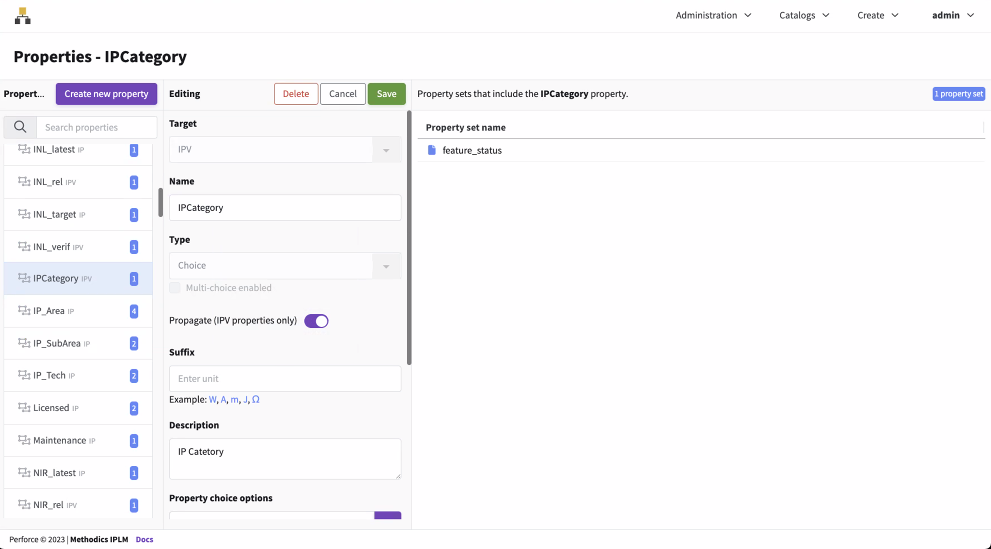The width and height of the screenshot is (991, 549).
Task: Click the INL_latest property icon
Action: coord(24,150)
